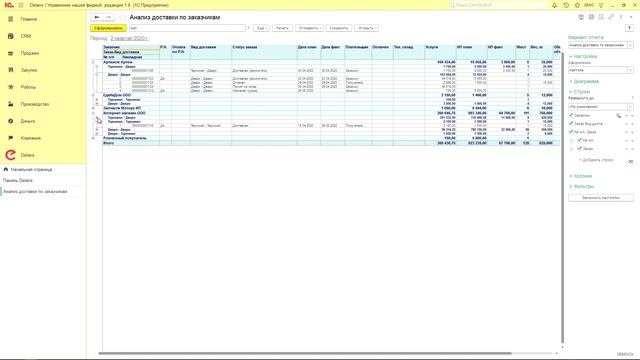Toggle the № п/п, Заказ group checkbox

click(571, 132)
